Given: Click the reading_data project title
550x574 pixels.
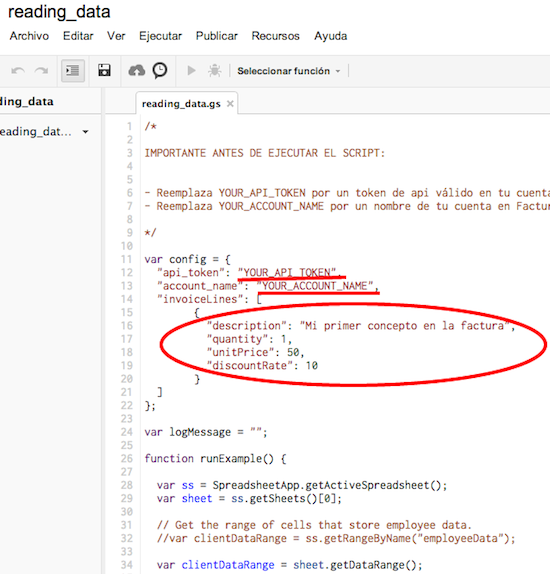Looking at the screenshot, I should [x=59, y=12].
